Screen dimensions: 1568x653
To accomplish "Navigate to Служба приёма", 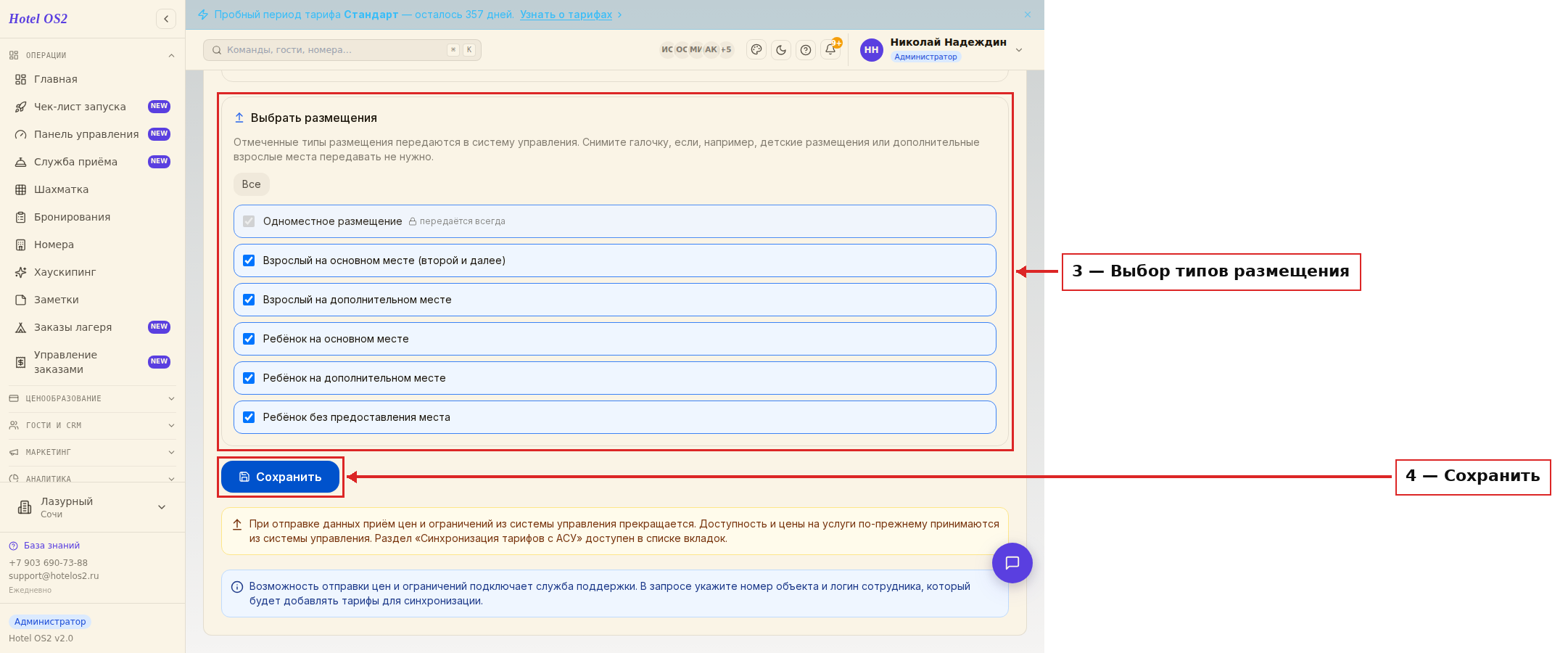I will click(92, 162).
